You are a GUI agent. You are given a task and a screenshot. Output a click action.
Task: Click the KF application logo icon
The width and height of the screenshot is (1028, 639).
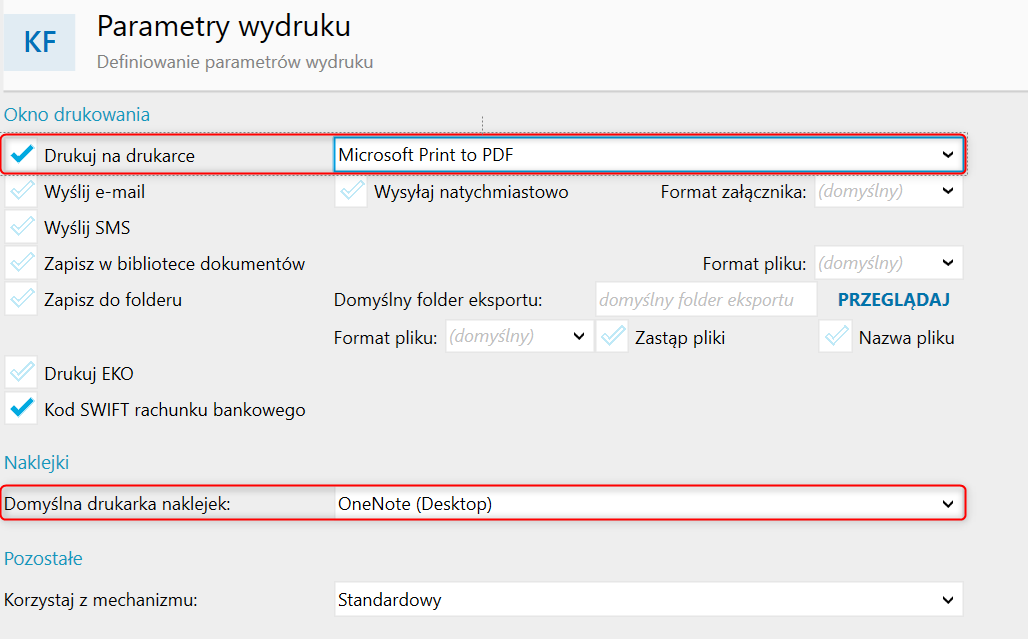coord(40,42)
